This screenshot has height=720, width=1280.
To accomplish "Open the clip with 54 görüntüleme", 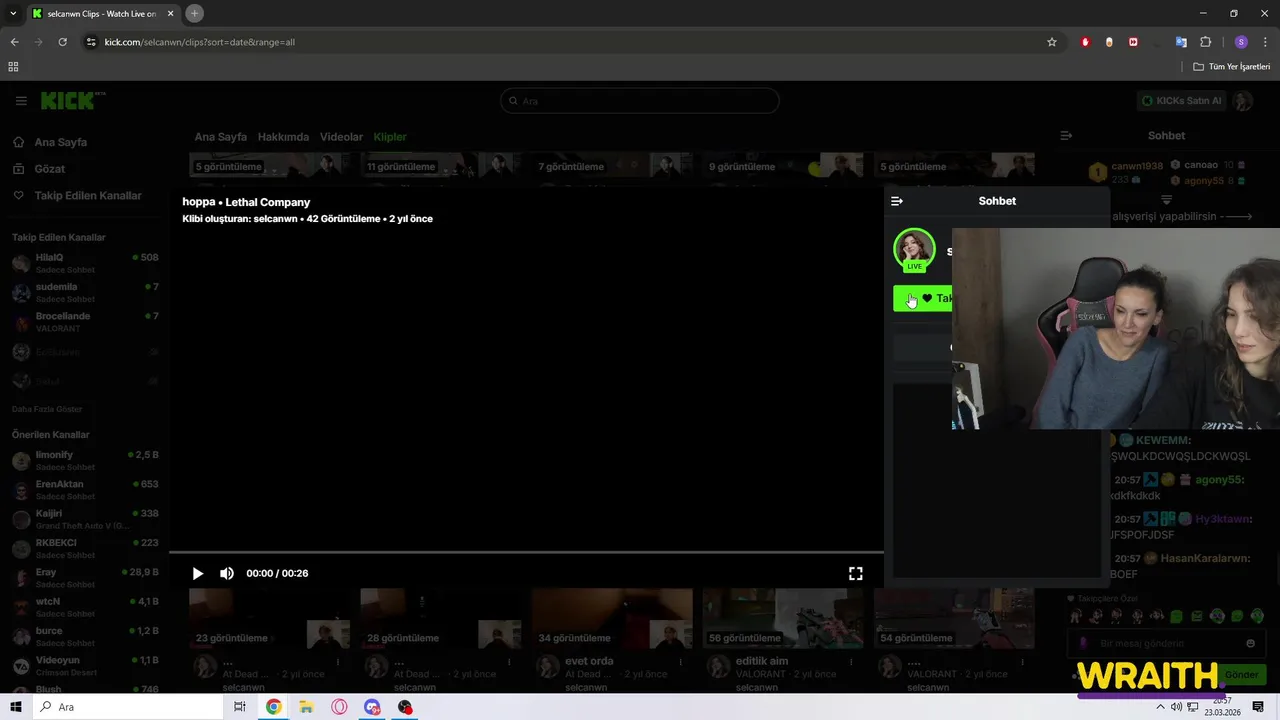I will [x=954, y=618].
